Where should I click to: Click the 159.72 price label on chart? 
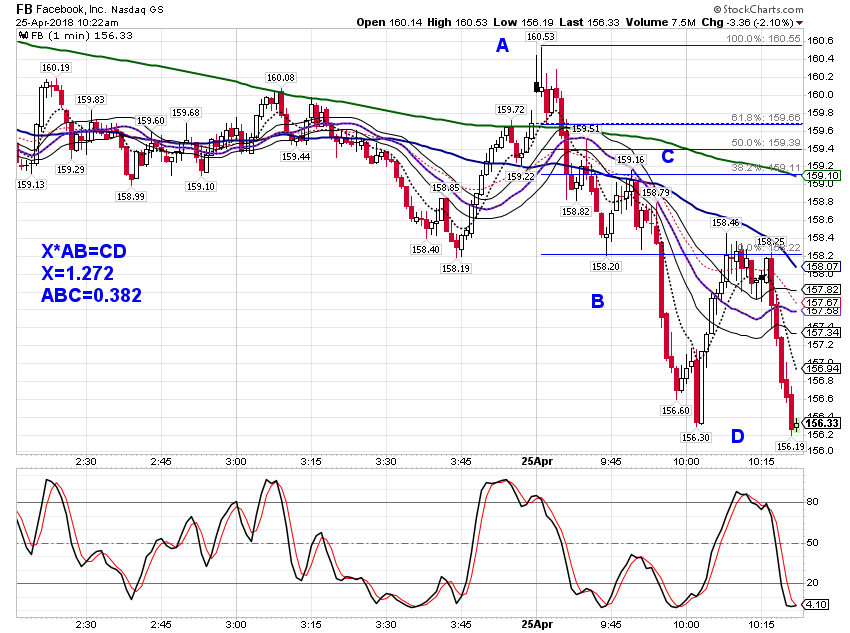coord(511,109)
